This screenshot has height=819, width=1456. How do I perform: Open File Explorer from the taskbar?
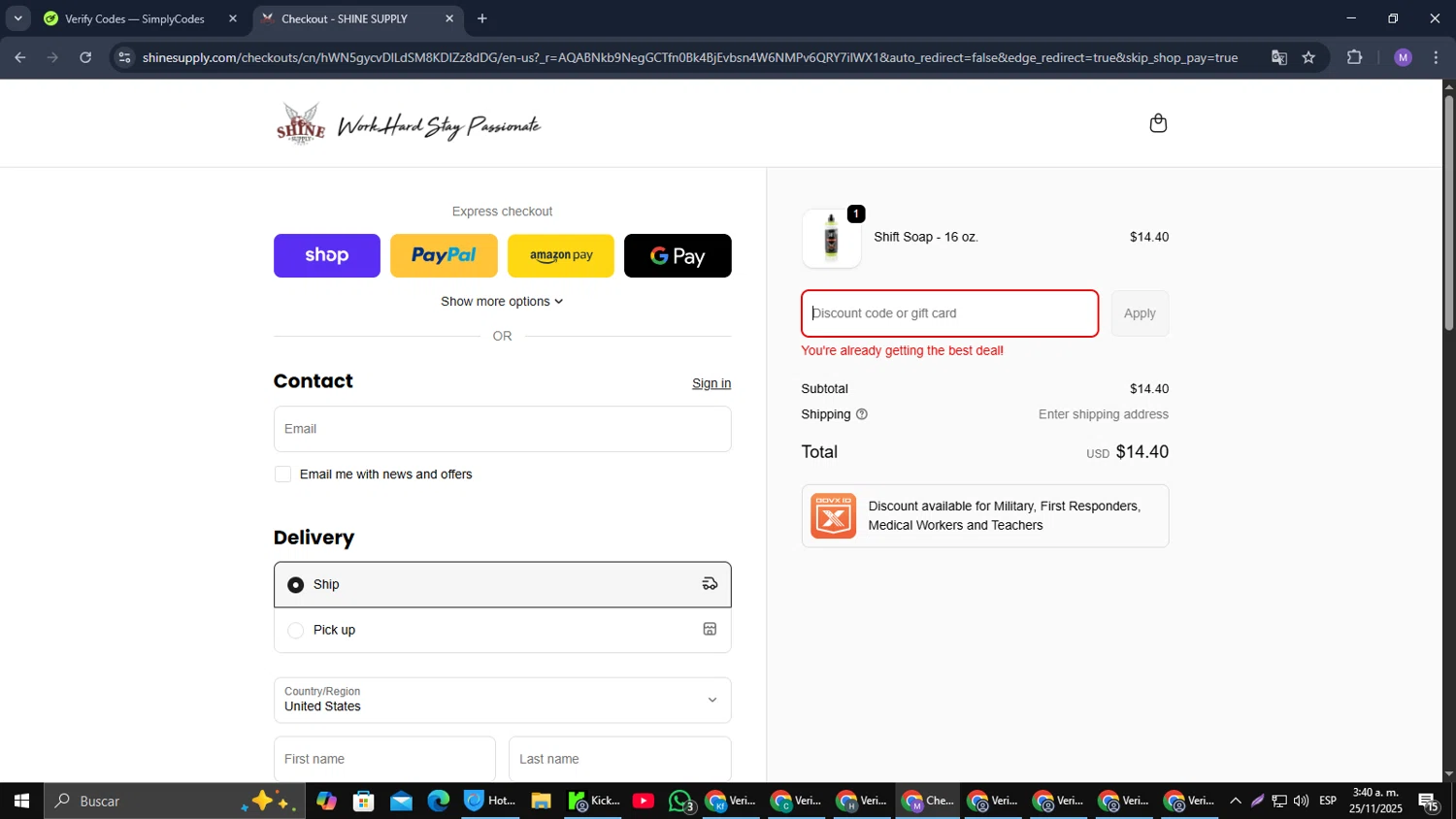point(541,801)
